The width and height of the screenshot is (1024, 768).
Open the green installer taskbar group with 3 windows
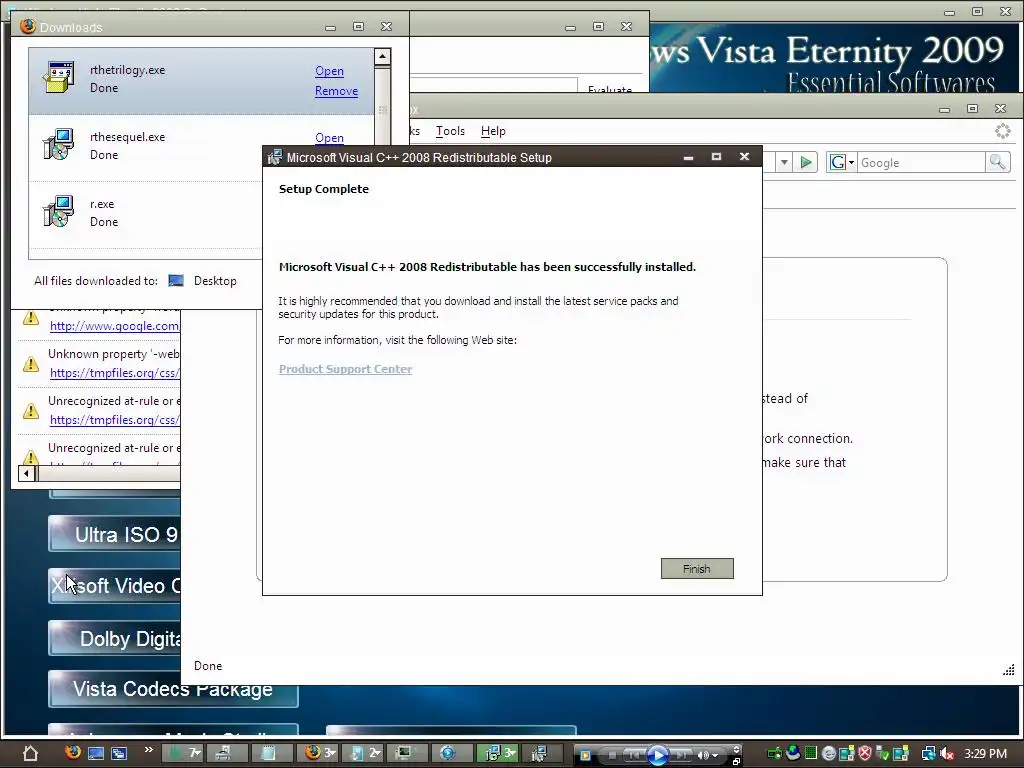coord(498,753)
